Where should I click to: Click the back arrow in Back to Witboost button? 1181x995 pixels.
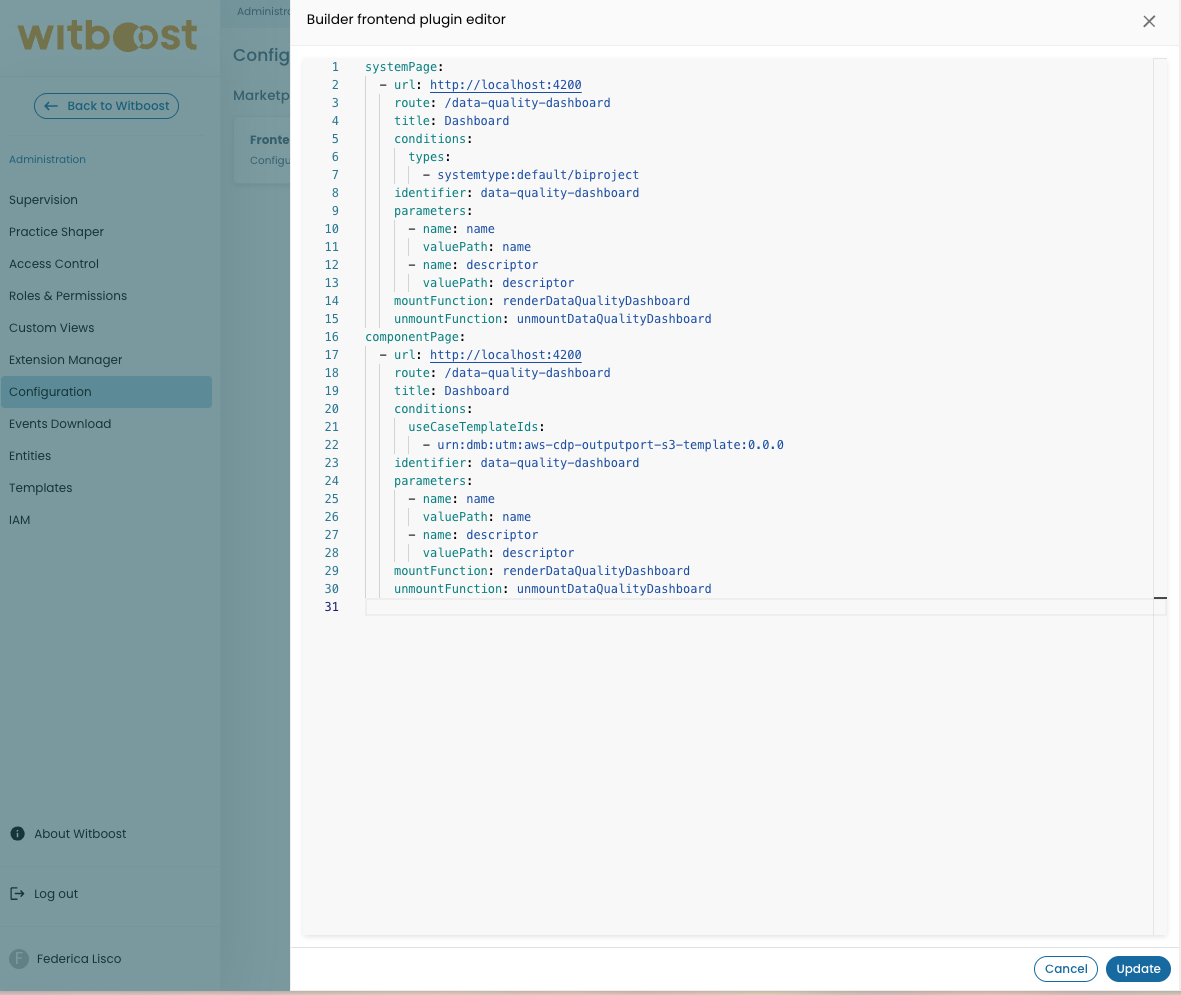click(x=51, y=105)
